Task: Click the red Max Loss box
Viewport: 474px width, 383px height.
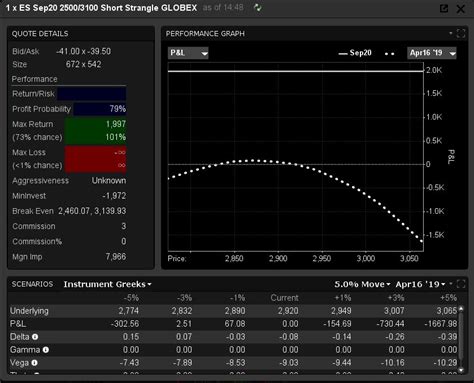Action: pos(95,159)
